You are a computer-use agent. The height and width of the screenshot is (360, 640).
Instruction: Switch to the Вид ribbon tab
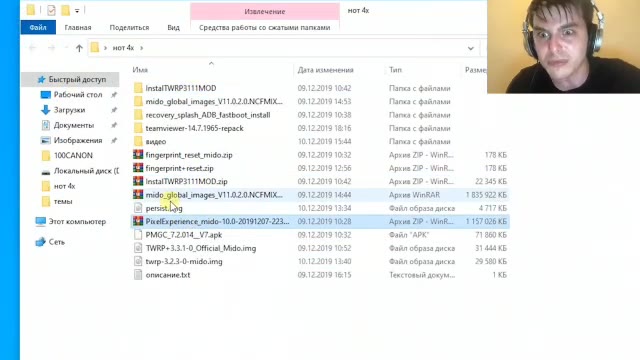pyautogui.click(x=173, y=27)
